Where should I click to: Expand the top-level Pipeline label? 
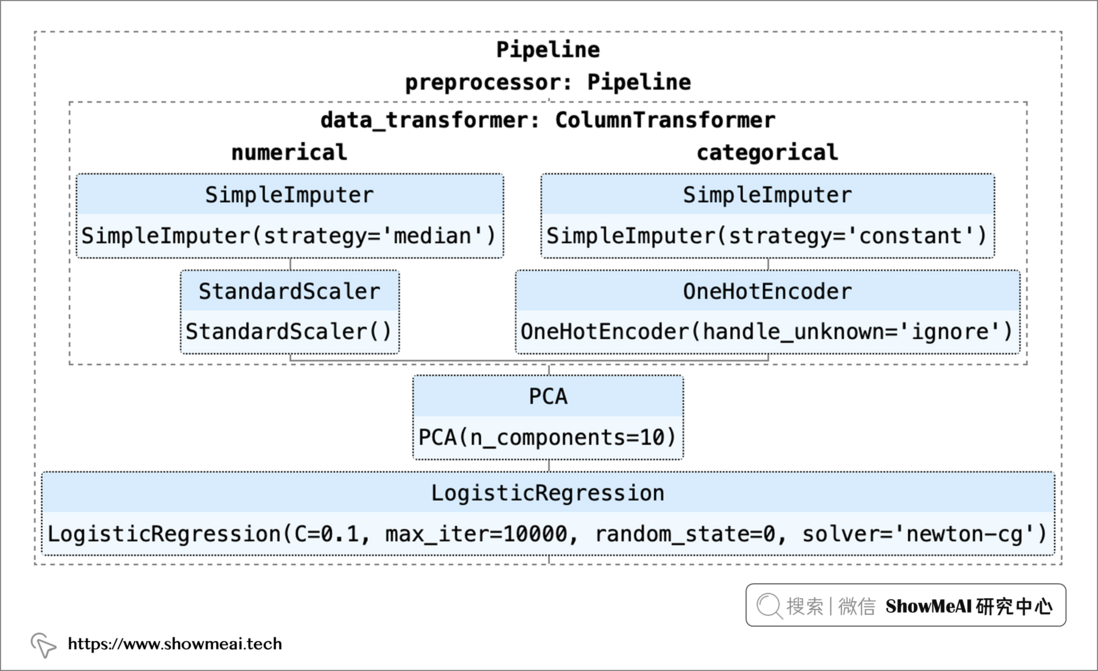(548, 50)
